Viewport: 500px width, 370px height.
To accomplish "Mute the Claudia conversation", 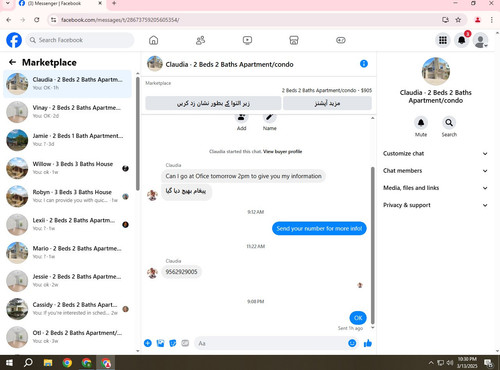I will (x=421, y=123).
